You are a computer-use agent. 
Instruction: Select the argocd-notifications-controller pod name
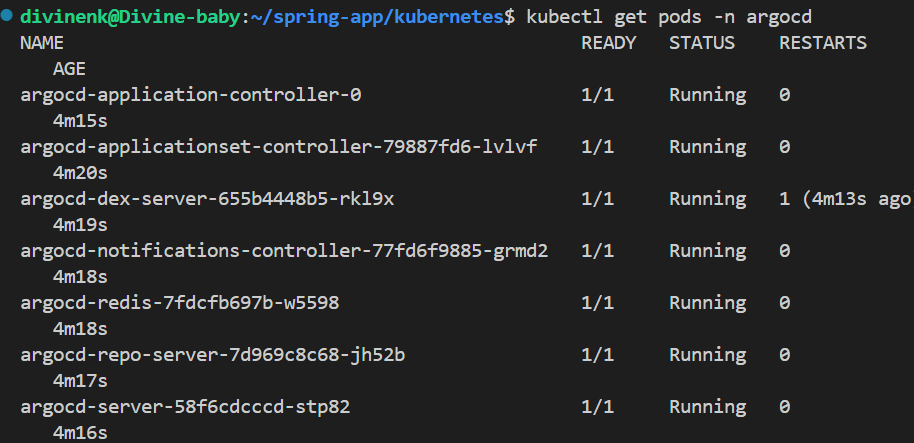click(284, 251)
